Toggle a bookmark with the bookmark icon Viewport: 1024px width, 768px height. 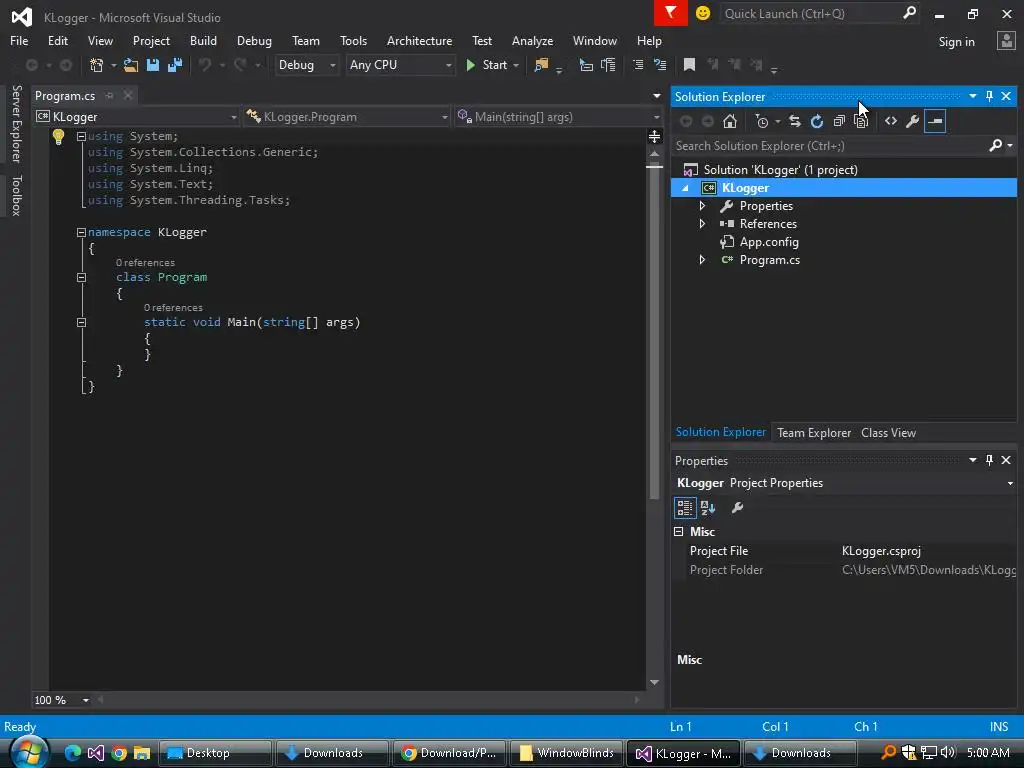point(689,65)
